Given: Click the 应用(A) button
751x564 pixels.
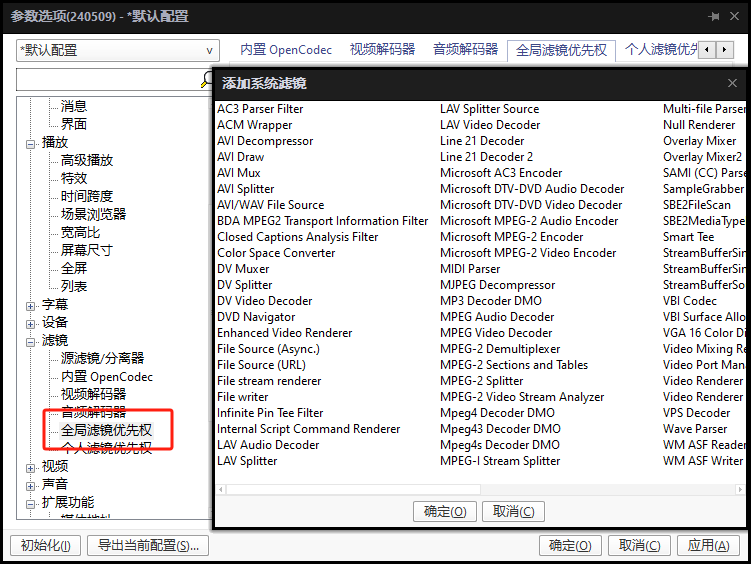Looking at the screenshot, I should (x=708, y=545).
